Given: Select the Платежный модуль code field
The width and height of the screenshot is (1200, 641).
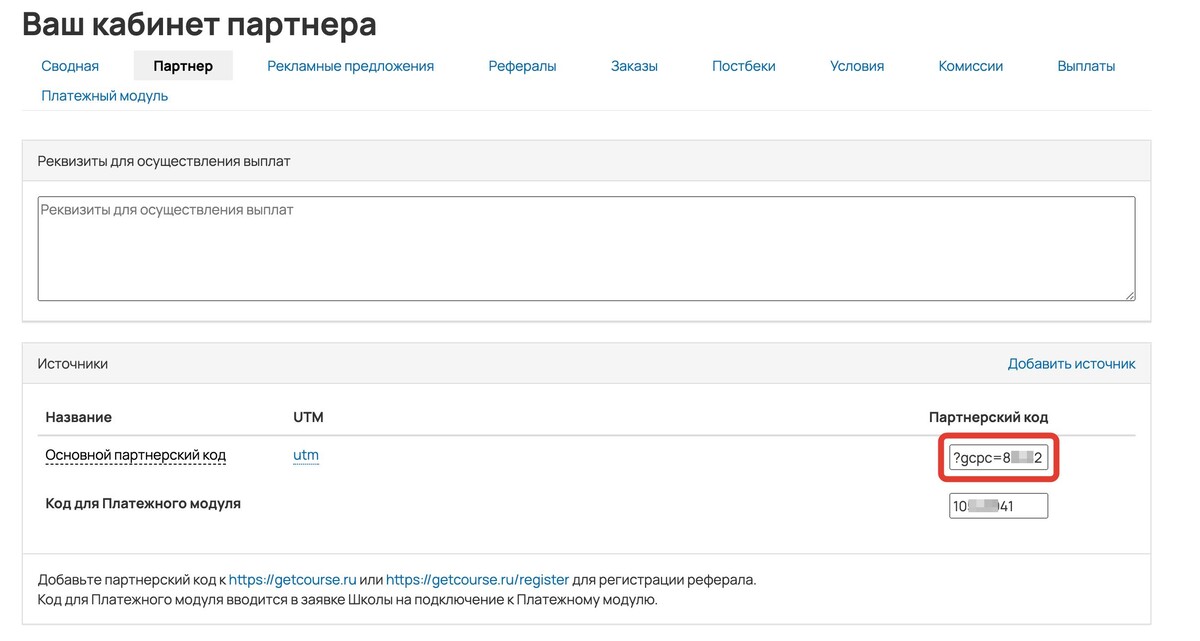Looking at the screenshot, I should [998, 506].
